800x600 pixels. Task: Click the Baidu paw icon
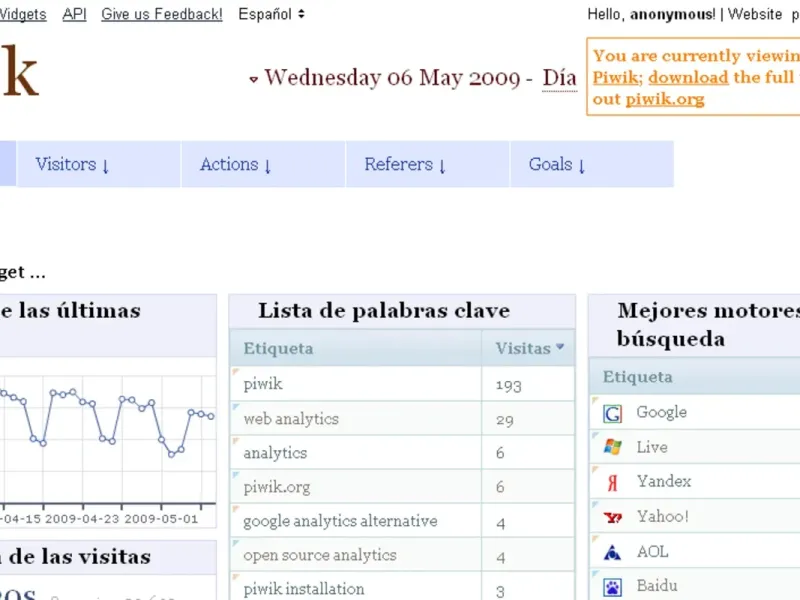click(612, 587)
